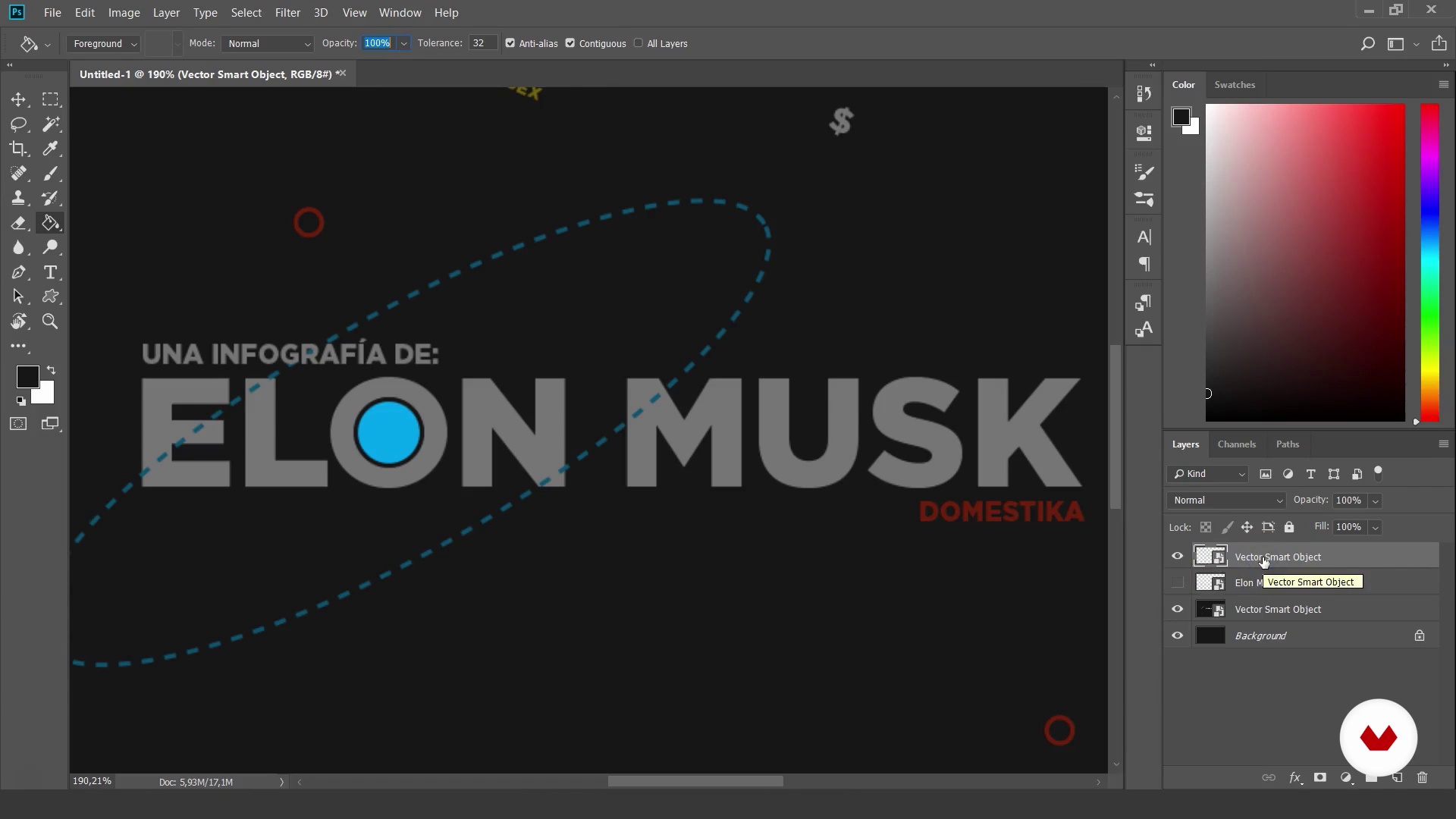Show the hidden Elon layer

point(1177,582)
